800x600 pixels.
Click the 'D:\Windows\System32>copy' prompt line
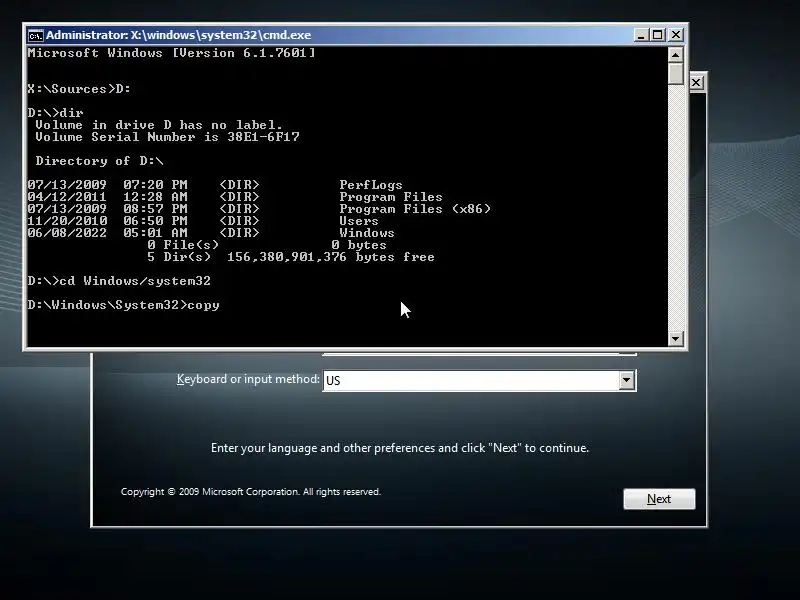tap(123, 305)
